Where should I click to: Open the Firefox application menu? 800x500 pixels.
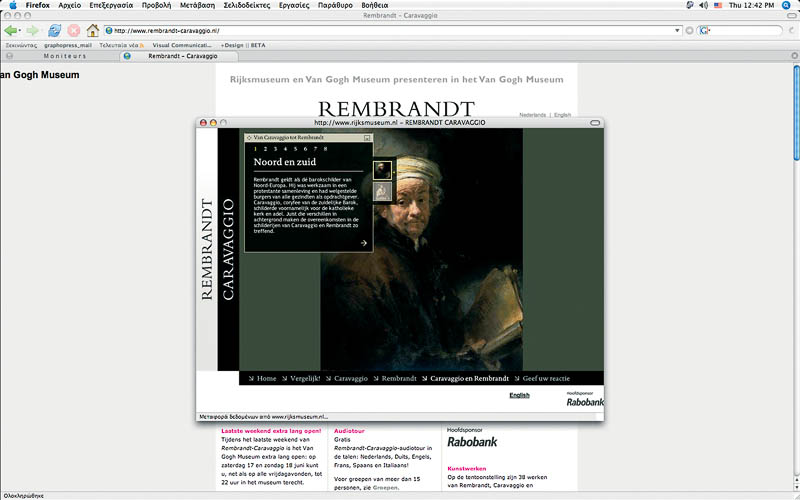point(38,5)
